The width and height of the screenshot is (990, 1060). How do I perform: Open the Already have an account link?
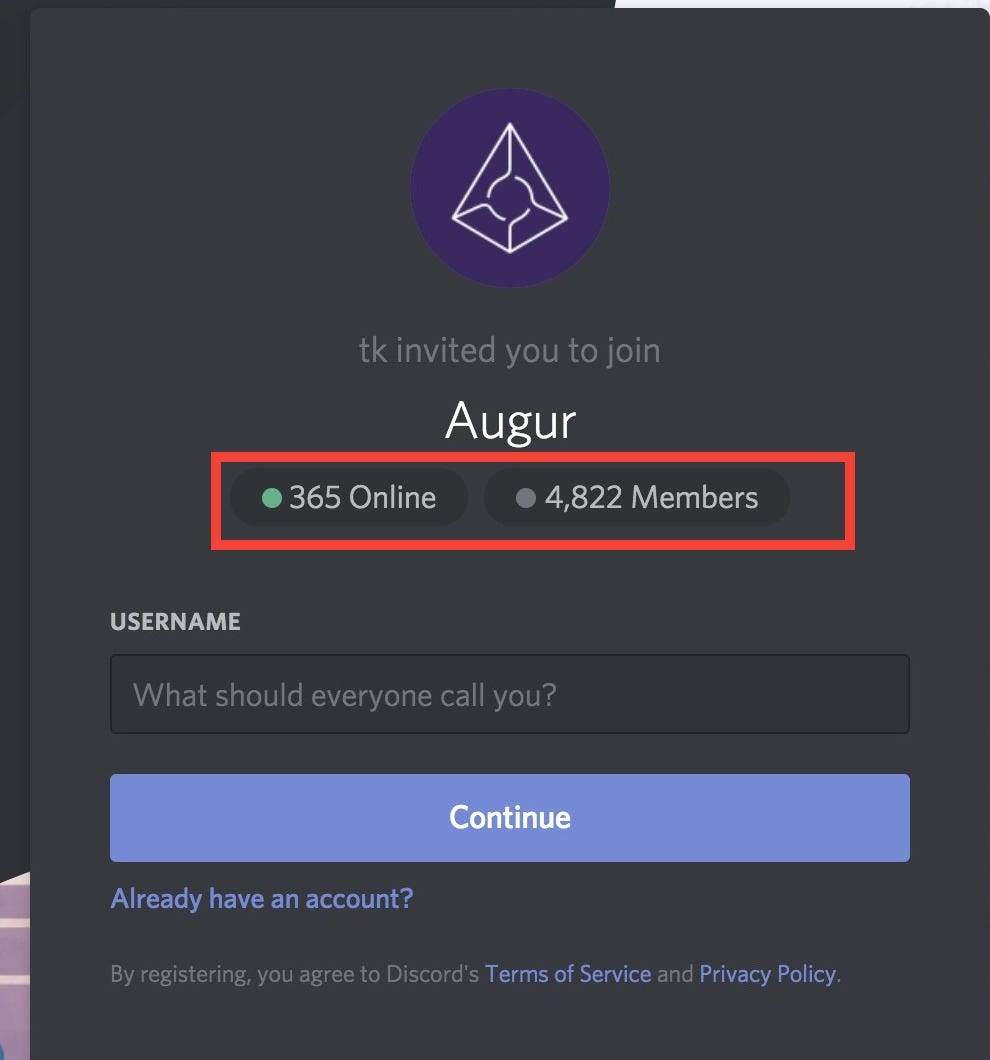pos(261,898)
